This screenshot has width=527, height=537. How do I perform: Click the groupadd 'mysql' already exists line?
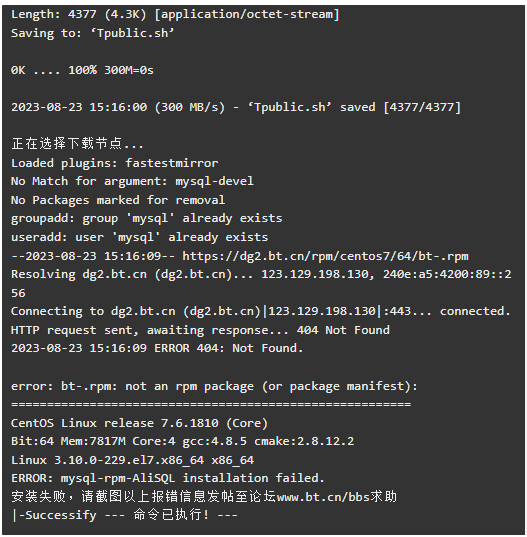(x=147, y=218)
